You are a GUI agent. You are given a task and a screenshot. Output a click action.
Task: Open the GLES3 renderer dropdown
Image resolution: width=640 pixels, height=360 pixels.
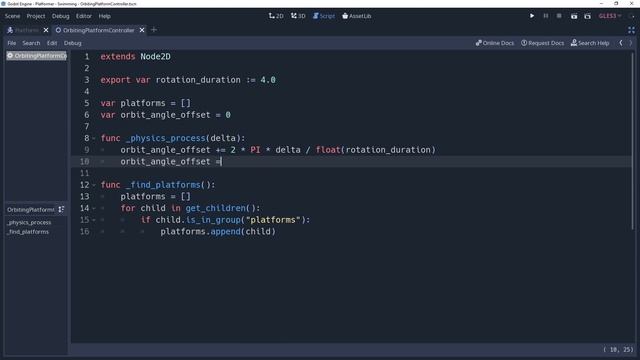pos(610,16)
